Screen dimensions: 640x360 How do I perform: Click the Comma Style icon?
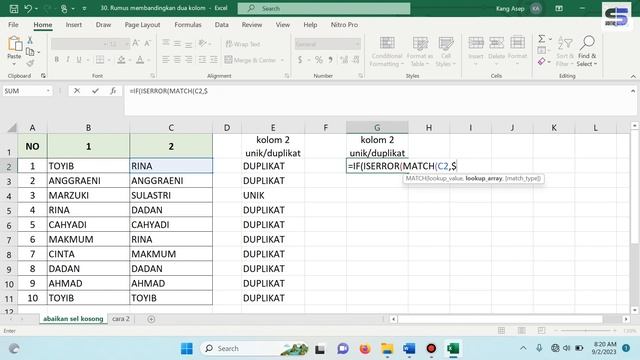pyautogui.click(x=330, y=60)
